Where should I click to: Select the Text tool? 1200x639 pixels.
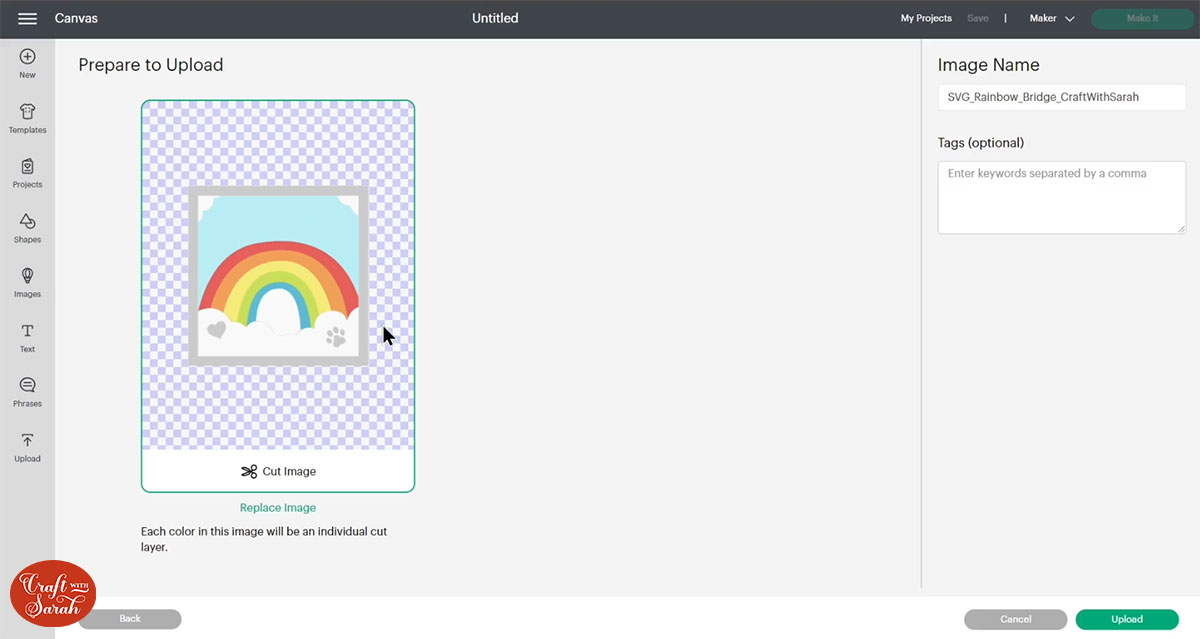point(27,335)
